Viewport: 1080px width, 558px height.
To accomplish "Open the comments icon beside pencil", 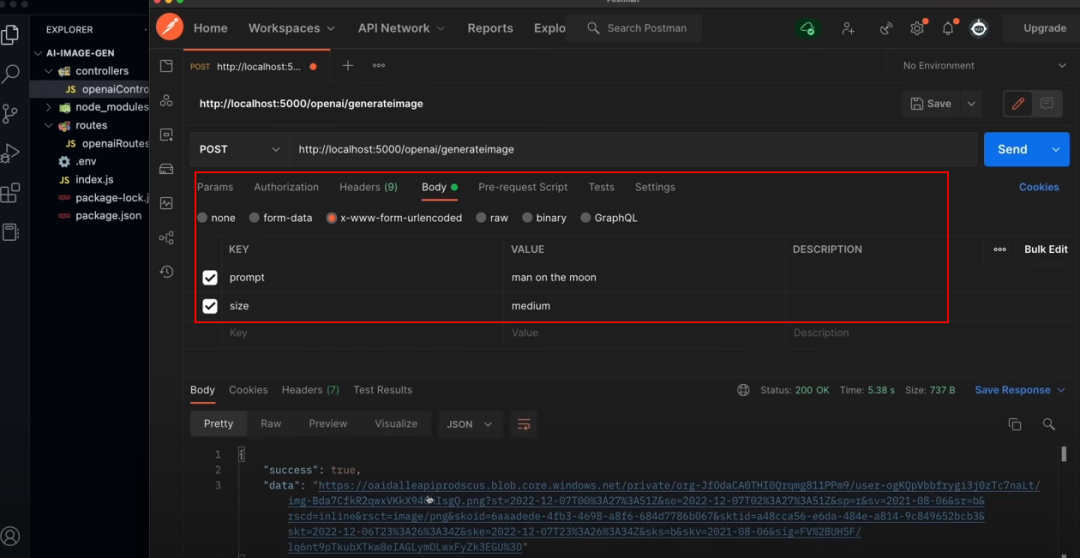I will pos(1047,104).
